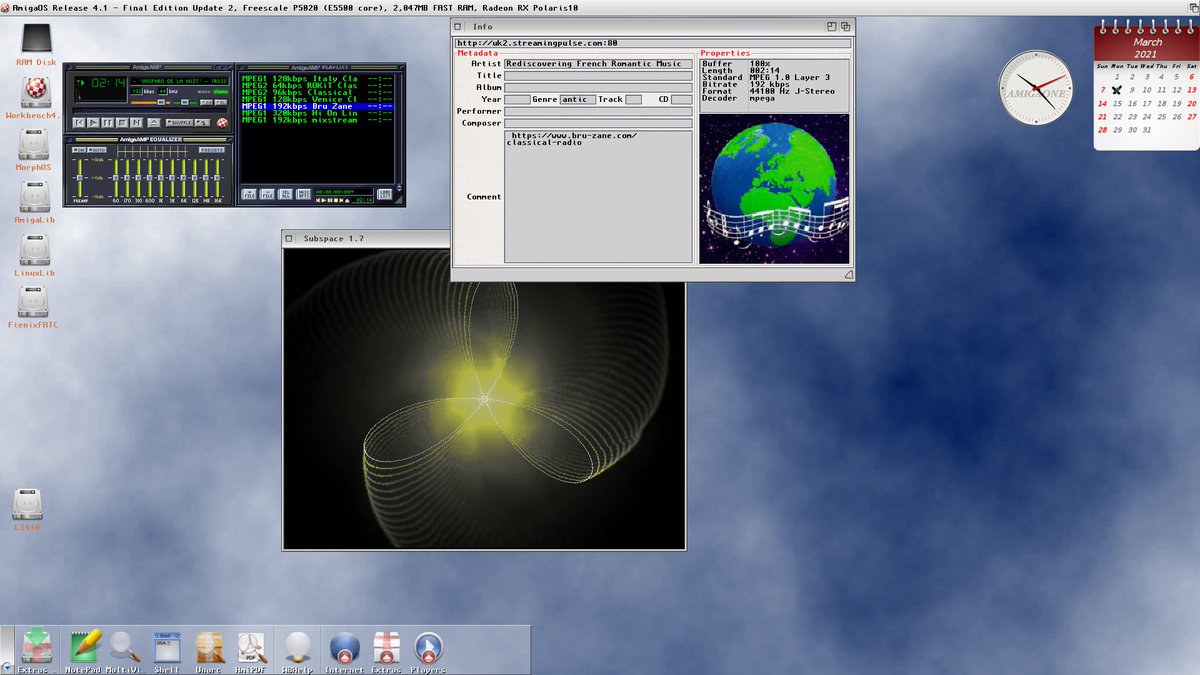Click the Album field in Info
Image resolution: width=1200 pixels, height=675 pixels.
pyautogui.click(x=598, y=88)
